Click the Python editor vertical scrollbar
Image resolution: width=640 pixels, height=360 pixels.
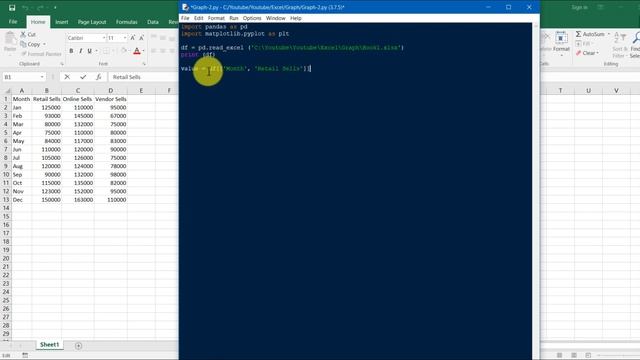(x=536, y=191)
